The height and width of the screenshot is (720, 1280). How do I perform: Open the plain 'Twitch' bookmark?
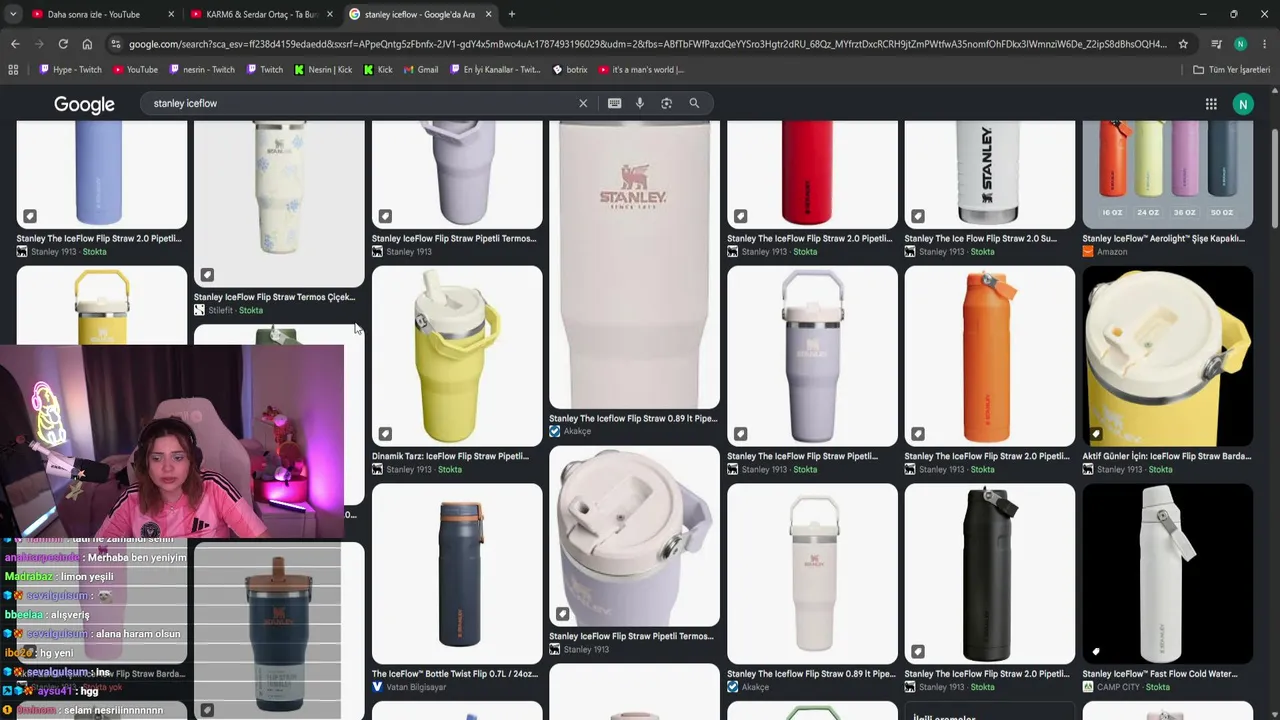click(264, 70)
